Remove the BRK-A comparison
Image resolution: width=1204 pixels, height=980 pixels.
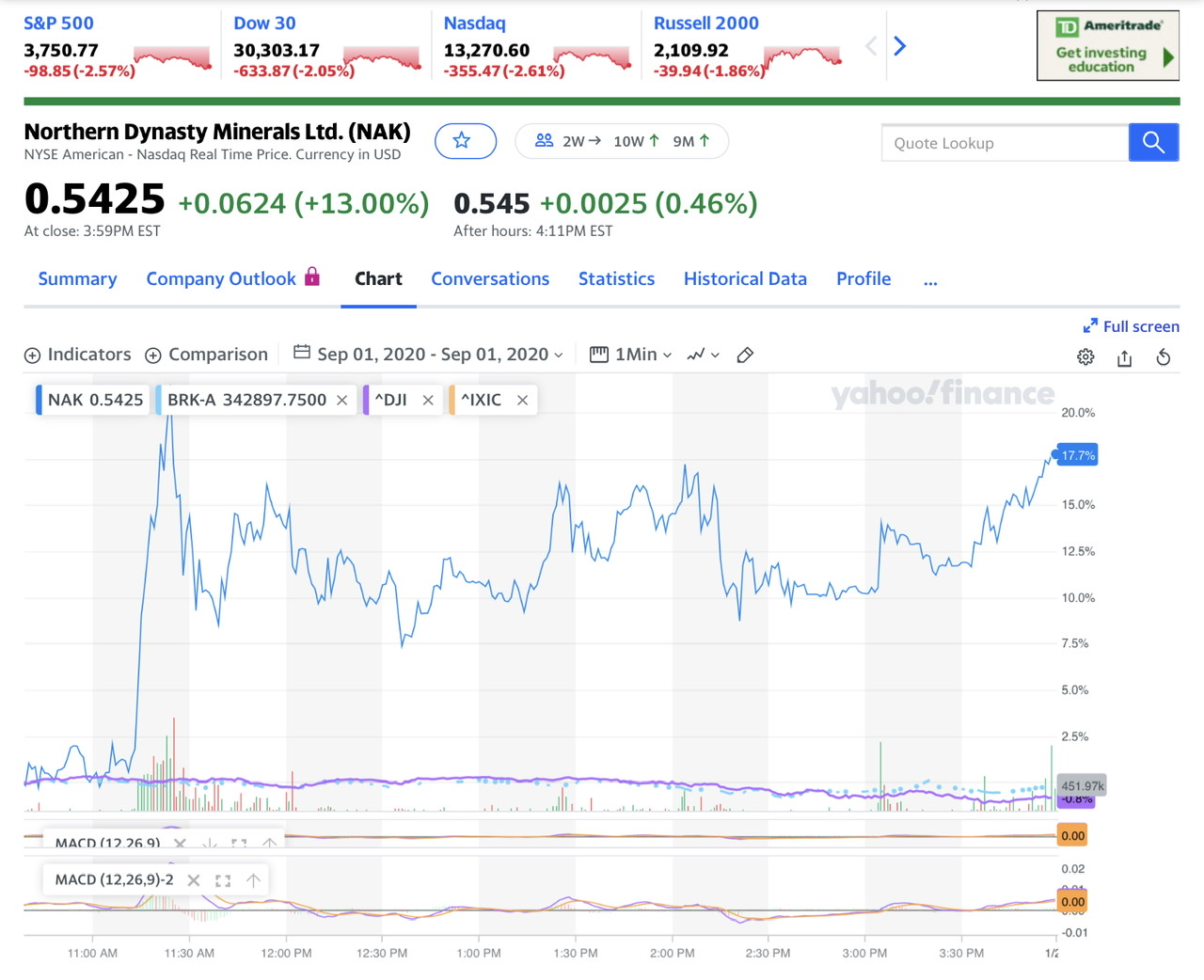342,400
